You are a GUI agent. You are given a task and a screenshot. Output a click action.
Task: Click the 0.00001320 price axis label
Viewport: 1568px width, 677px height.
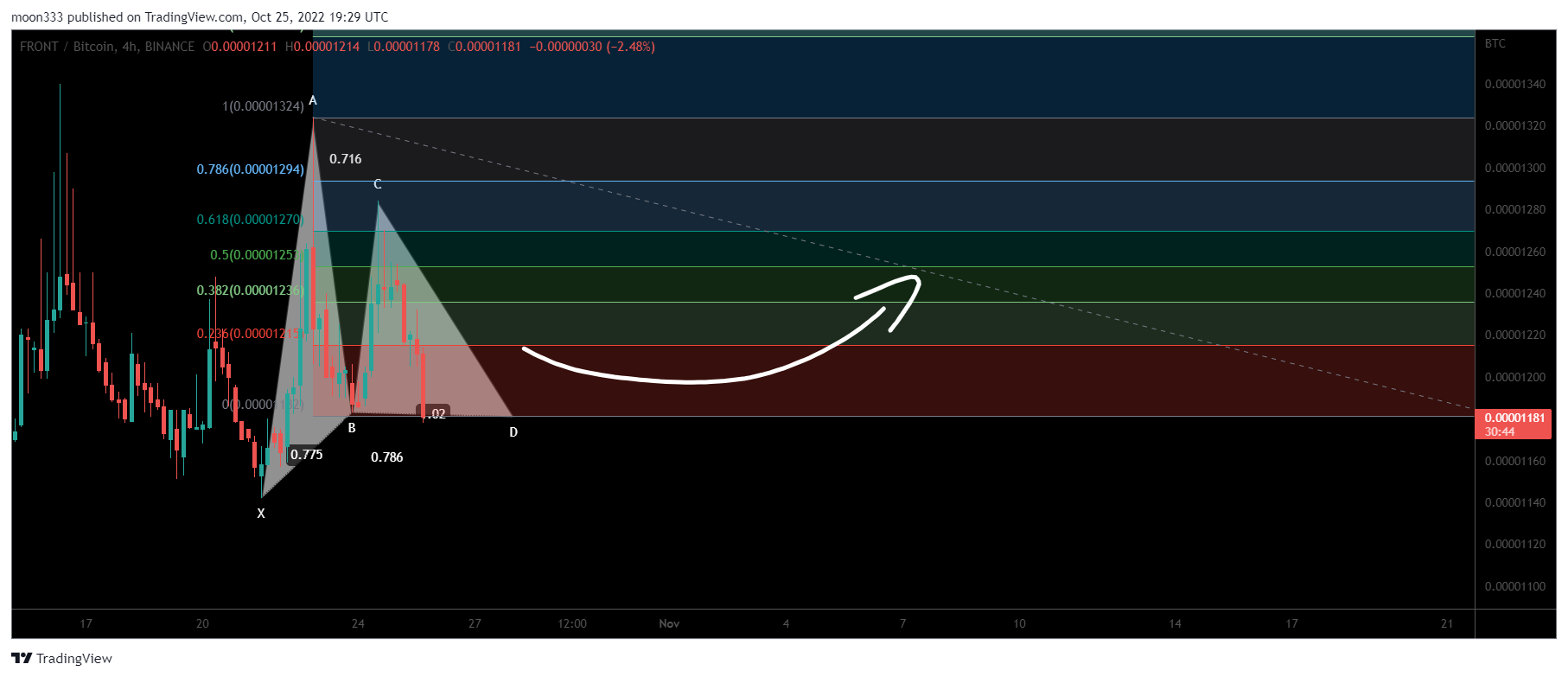click(x=1515, y=125)
